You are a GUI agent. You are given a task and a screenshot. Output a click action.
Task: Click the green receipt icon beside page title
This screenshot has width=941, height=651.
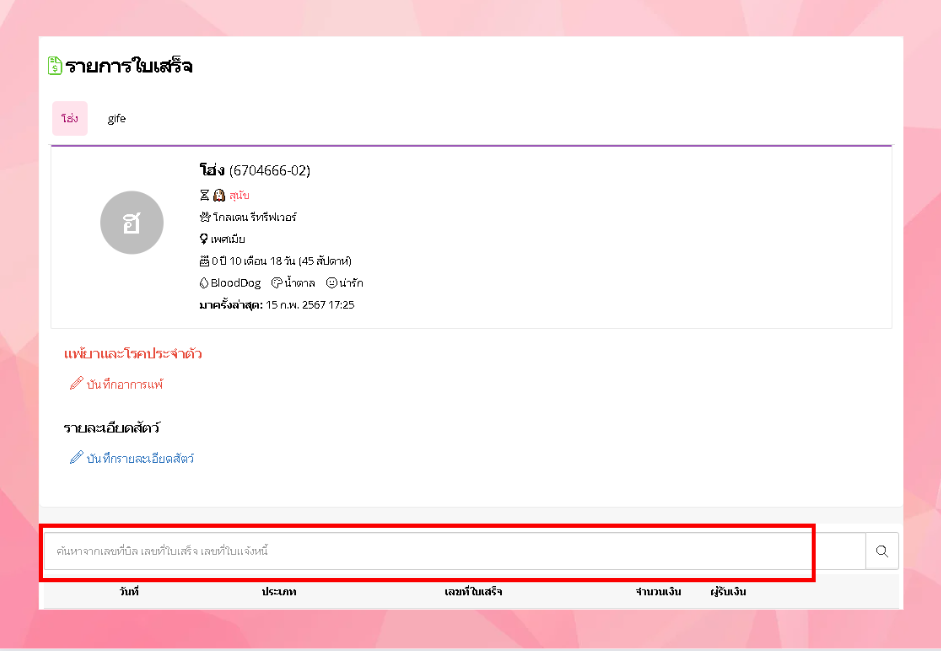pos(55,65)
